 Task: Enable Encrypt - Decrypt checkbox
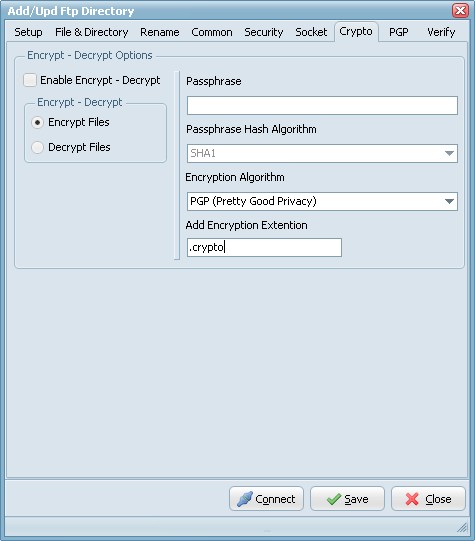(30, 80)
